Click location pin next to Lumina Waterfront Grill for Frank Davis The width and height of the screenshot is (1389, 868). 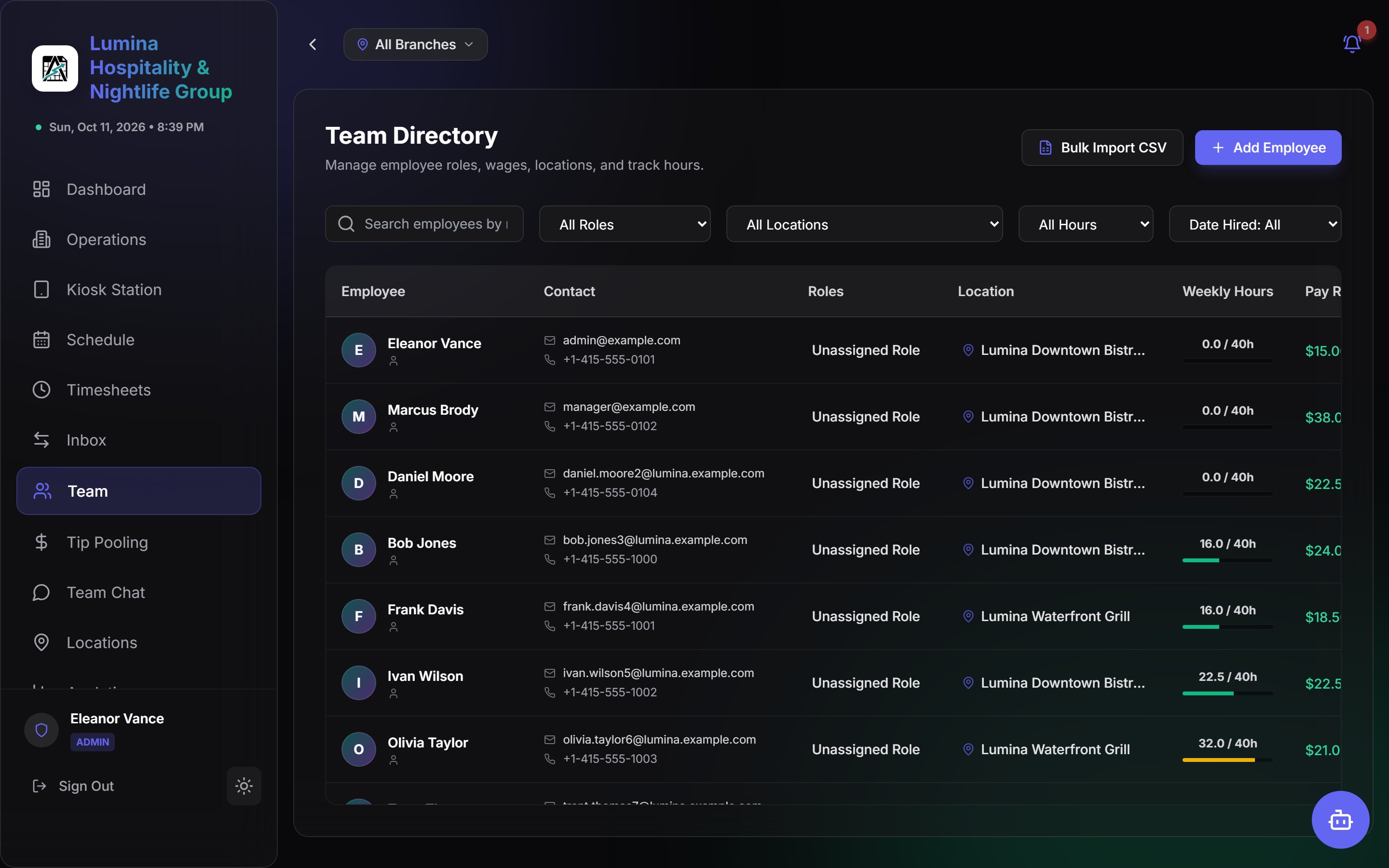968,617
